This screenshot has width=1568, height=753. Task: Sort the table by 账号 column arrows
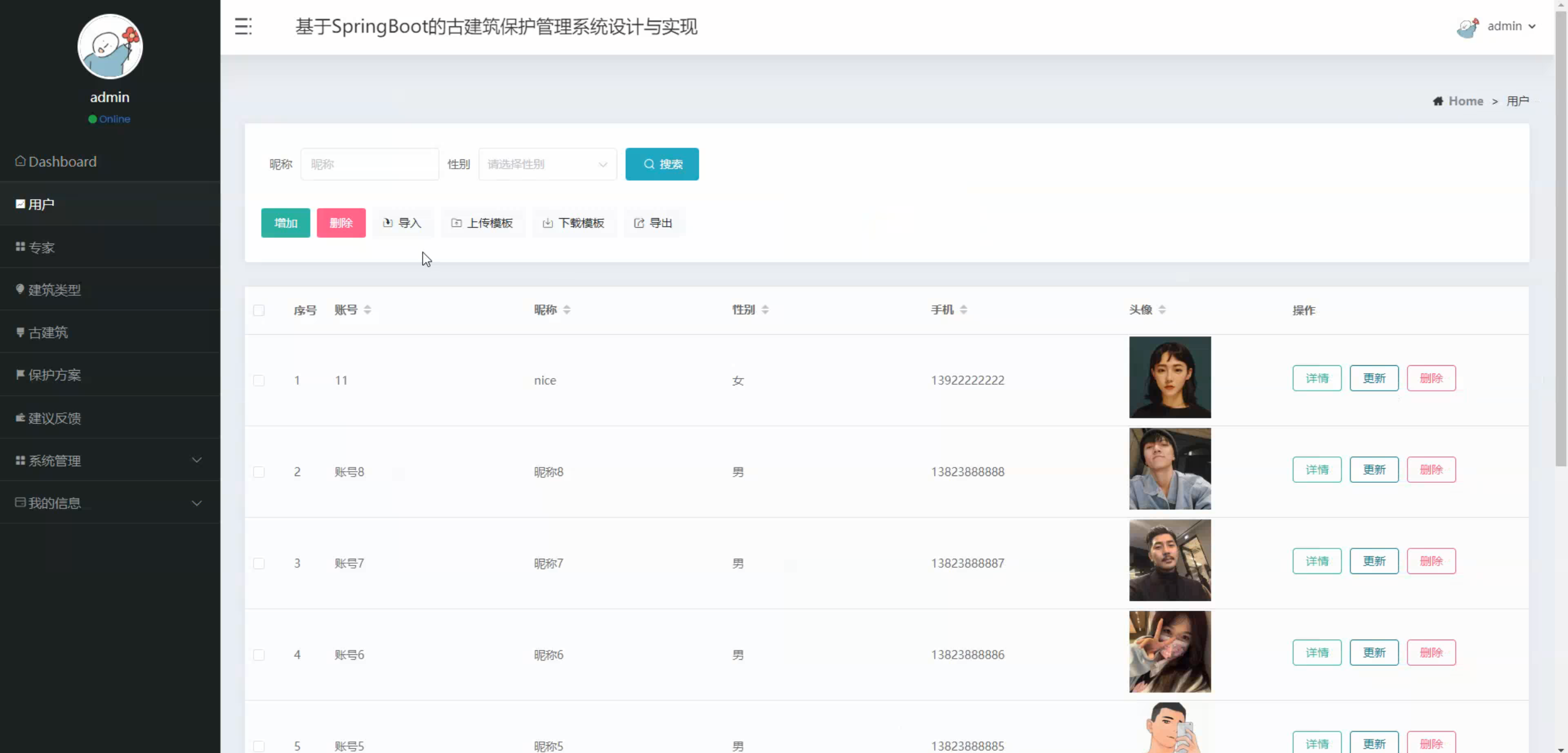(367, 310)
